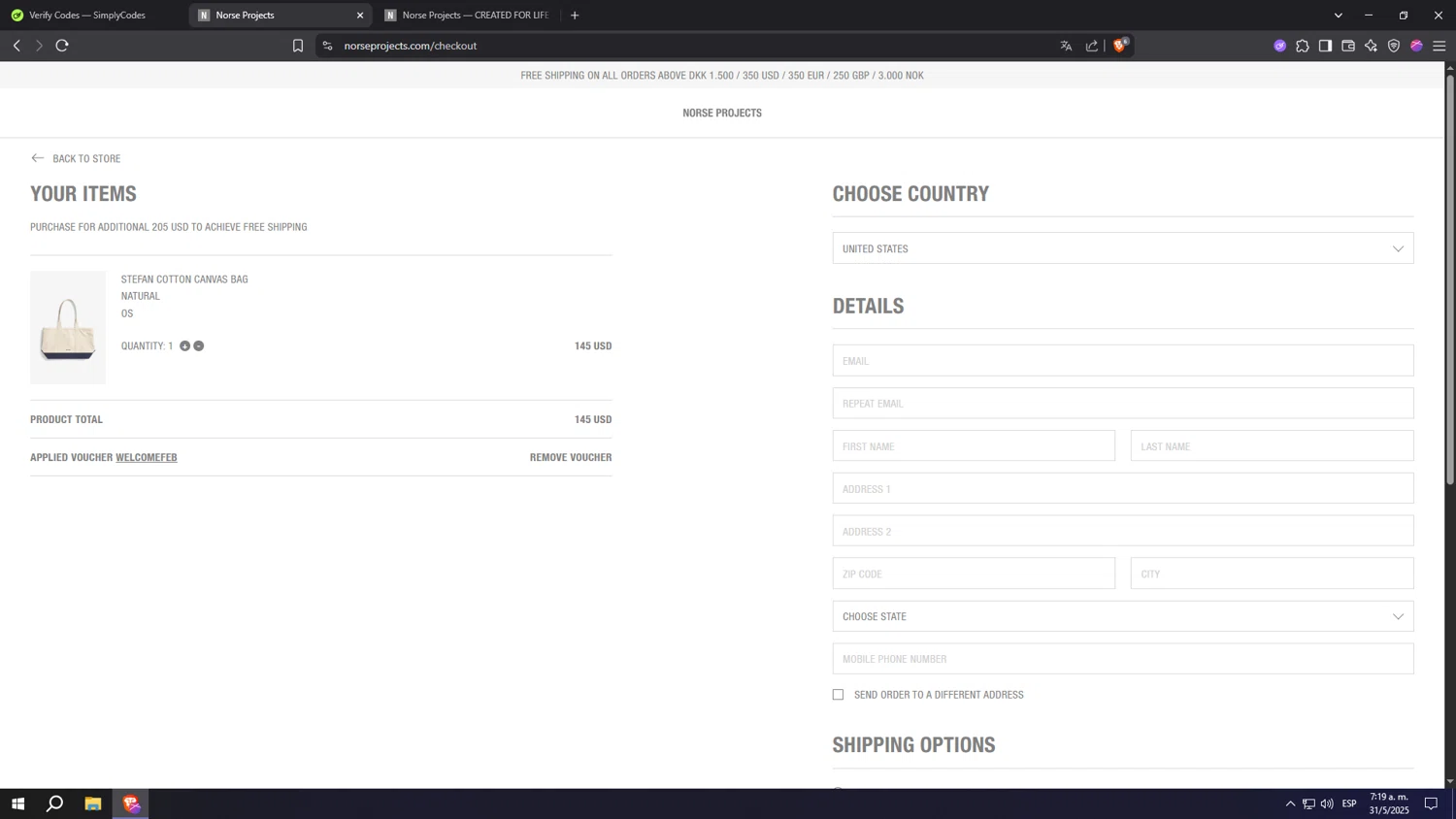Image resolution: width=1456 pixels, height=819 pixels.
Task: Go back with browser back arrow
Action: click(17, 46)
